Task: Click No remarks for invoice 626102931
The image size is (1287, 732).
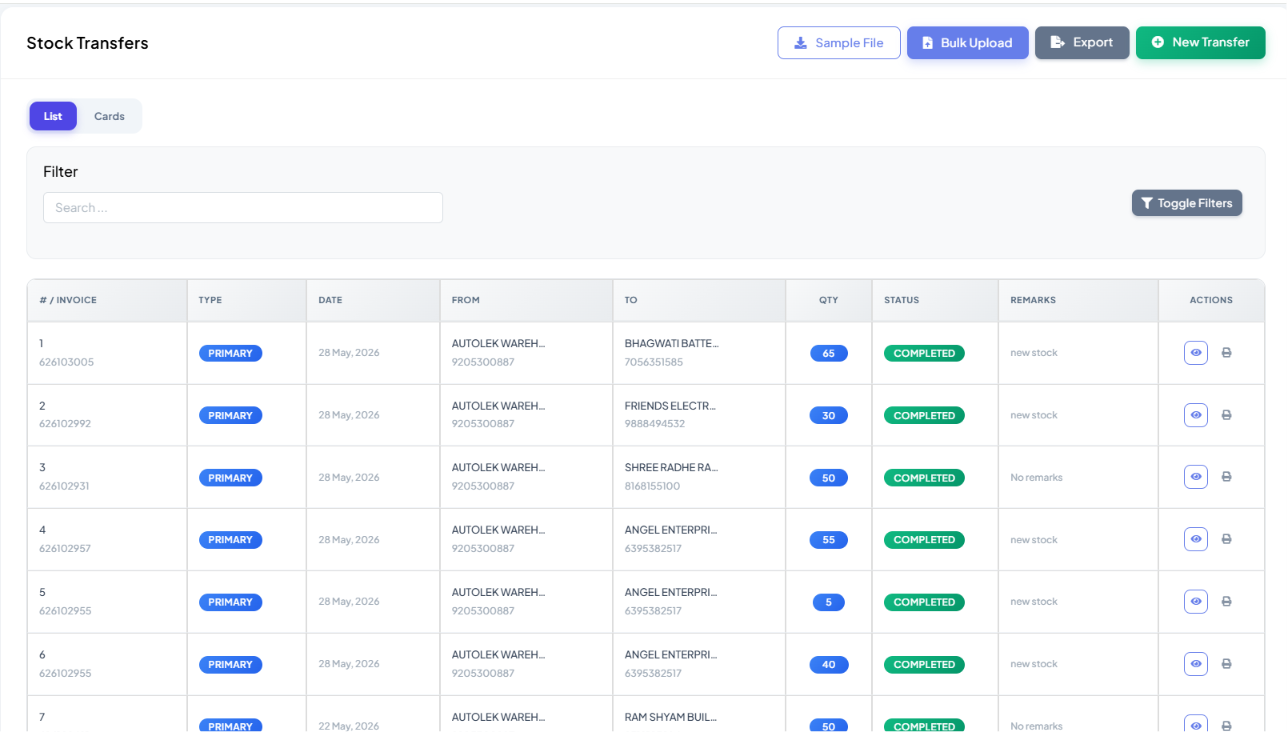Action: coord(1036,478)
